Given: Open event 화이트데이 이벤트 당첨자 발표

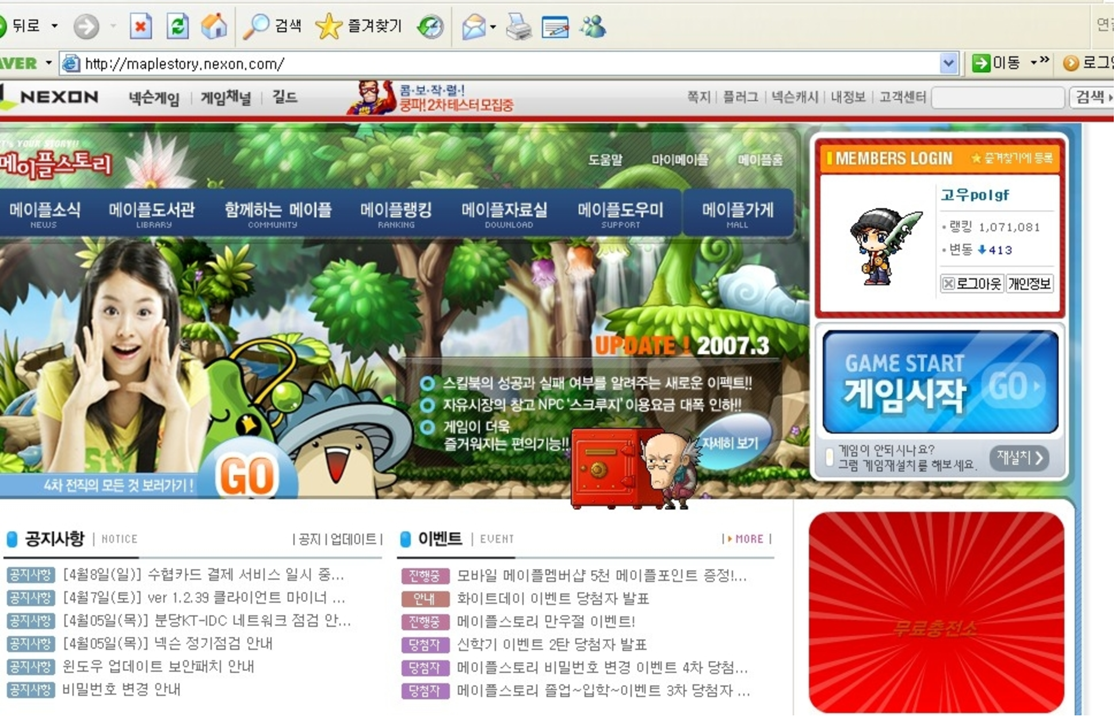Looking at the screenshot, I should tap(553, 598).
